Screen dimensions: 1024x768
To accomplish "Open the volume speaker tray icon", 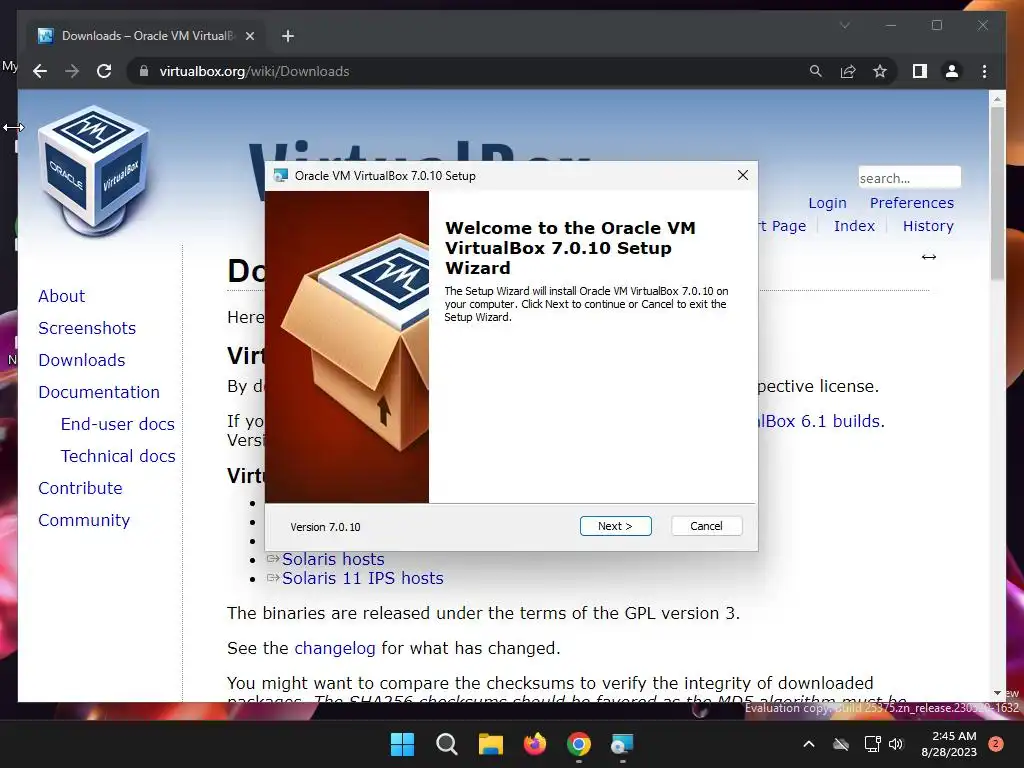I will [895, 744].
